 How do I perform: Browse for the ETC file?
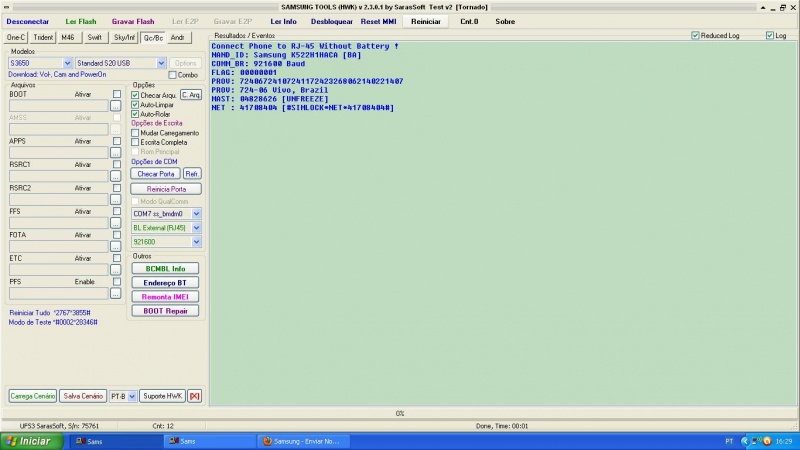[116, 270]
